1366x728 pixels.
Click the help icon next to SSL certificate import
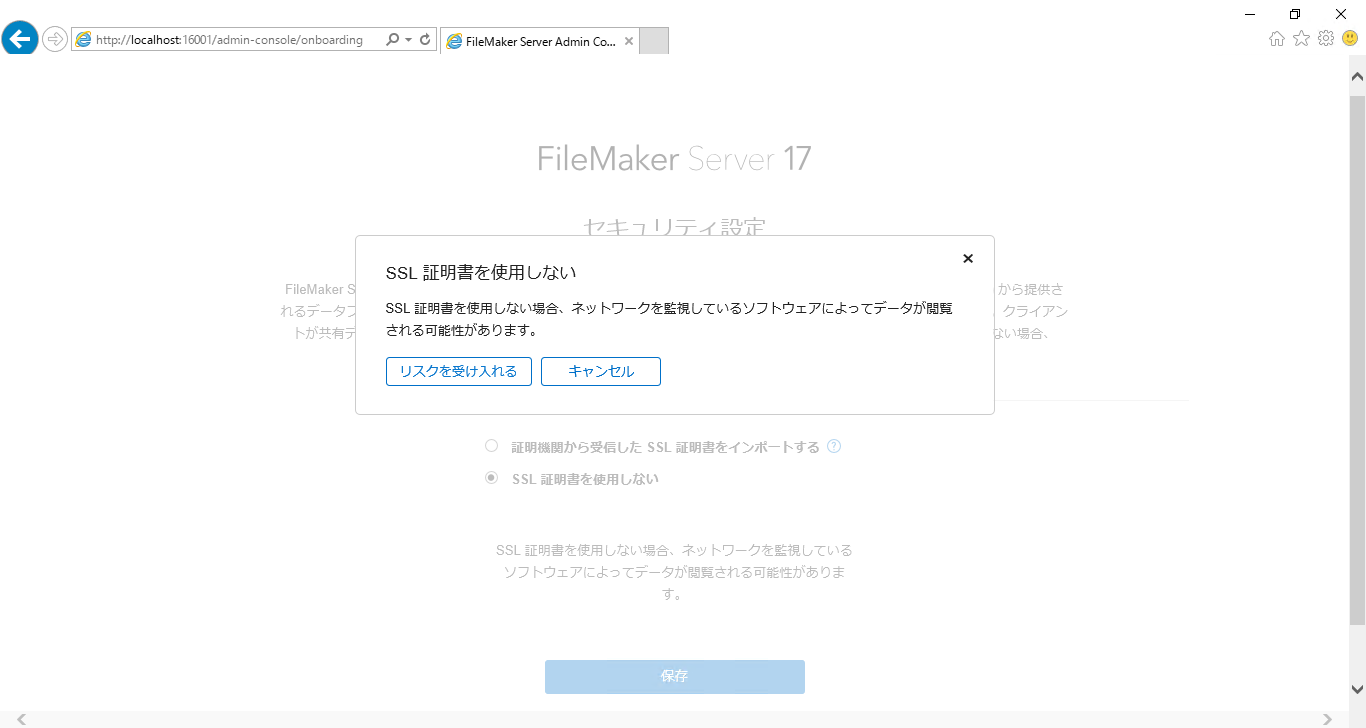tap(834, 445)
